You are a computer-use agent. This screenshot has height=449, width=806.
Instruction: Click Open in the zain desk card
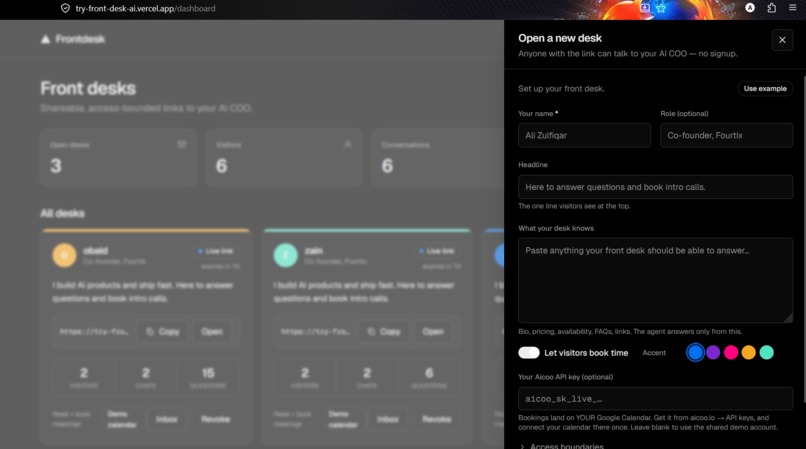pos(433,332)
